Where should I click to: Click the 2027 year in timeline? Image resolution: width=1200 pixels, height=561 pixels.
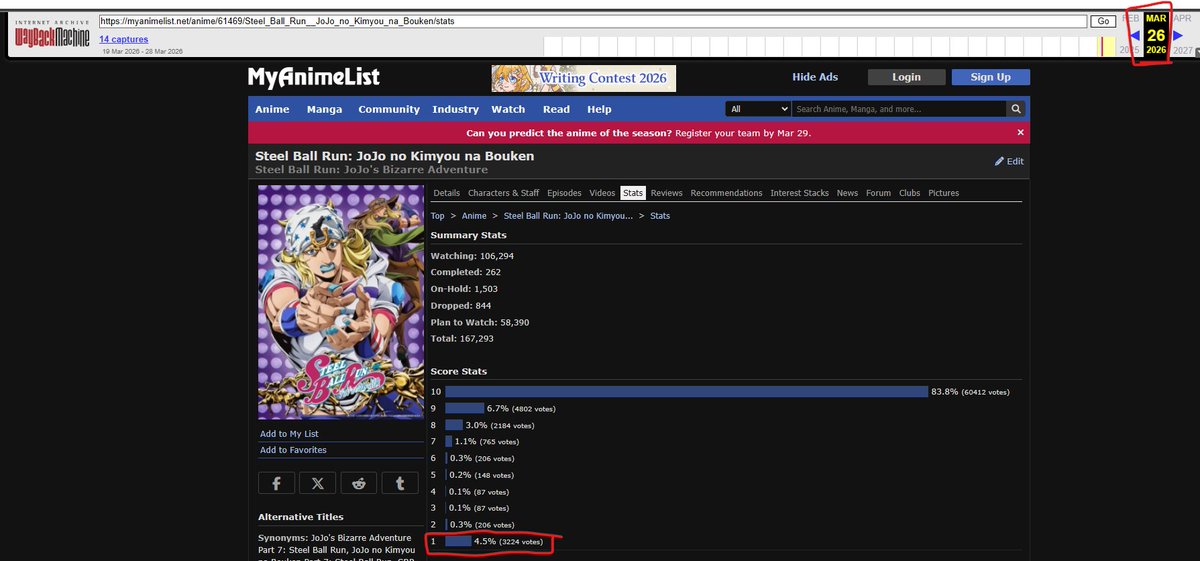pyautogui.click(x=1183, y=49)
